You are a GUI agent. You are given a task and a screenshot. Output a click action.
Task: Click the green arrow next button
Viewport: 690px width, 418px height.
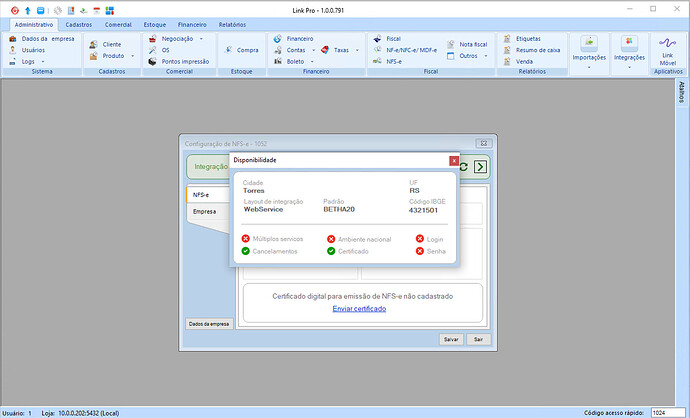[480, 166]
